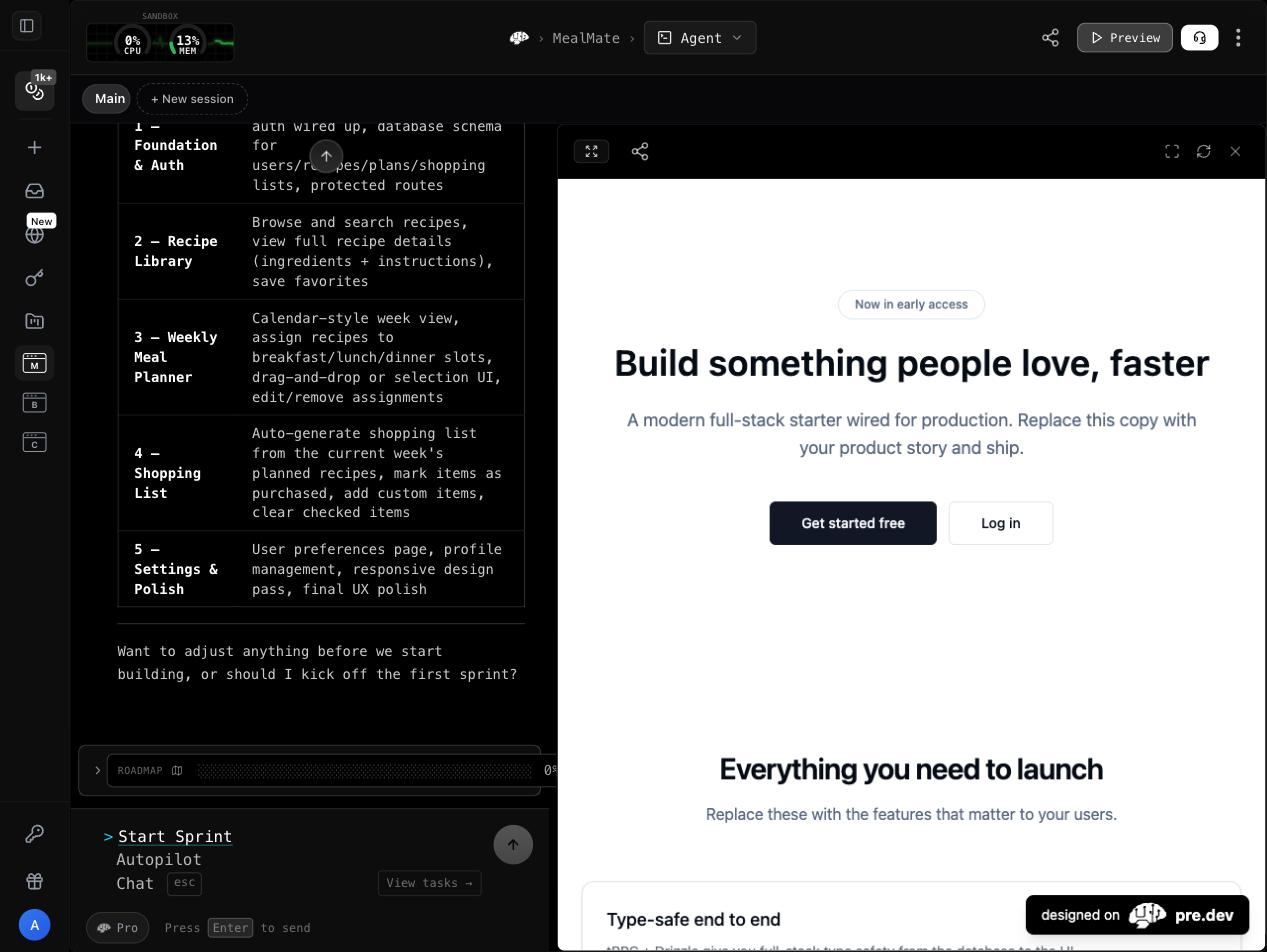Close the preview panel
1267x952 pixels.
(1236, 152)
